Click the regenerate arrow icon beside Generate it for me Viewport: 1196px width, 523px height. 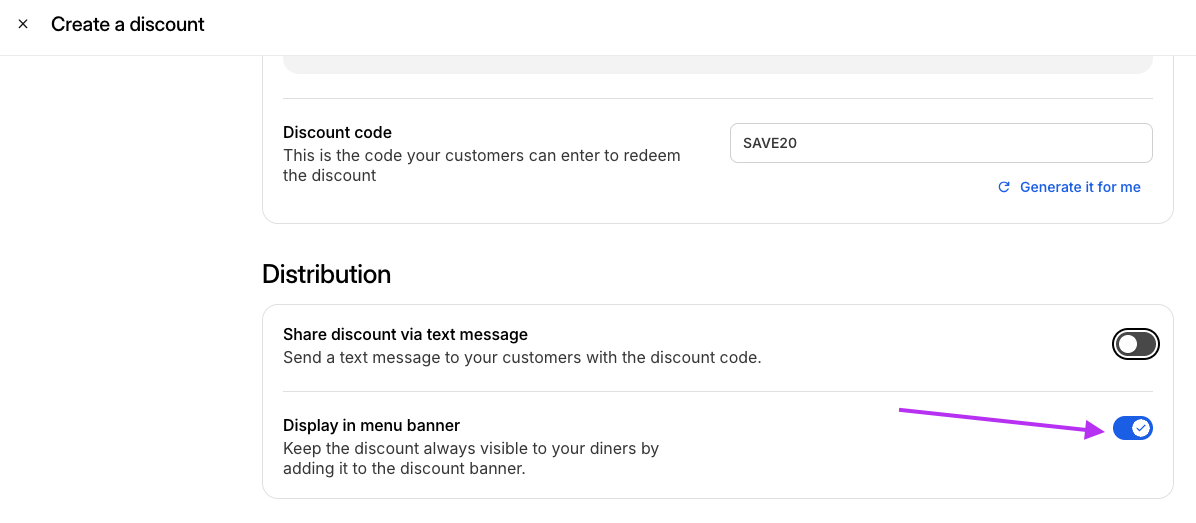pos(1004,187)
